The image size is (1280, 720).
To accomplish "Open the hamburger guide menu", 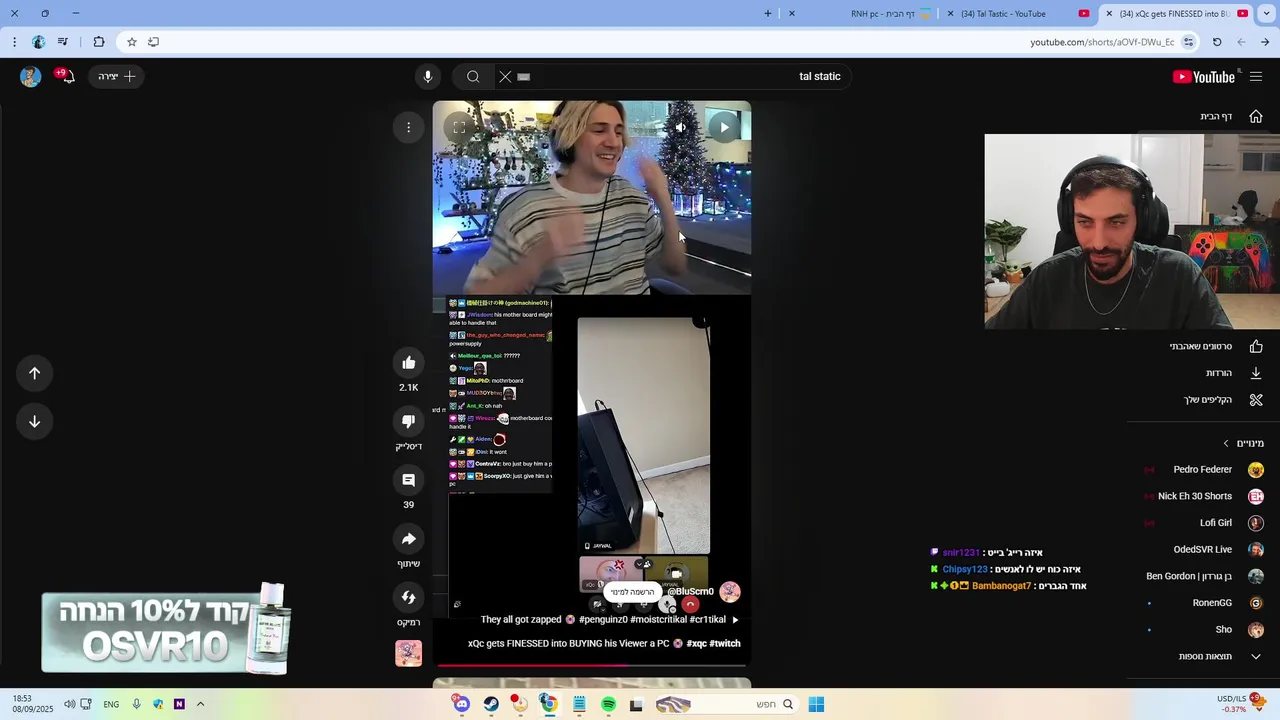I will 1256,76.
